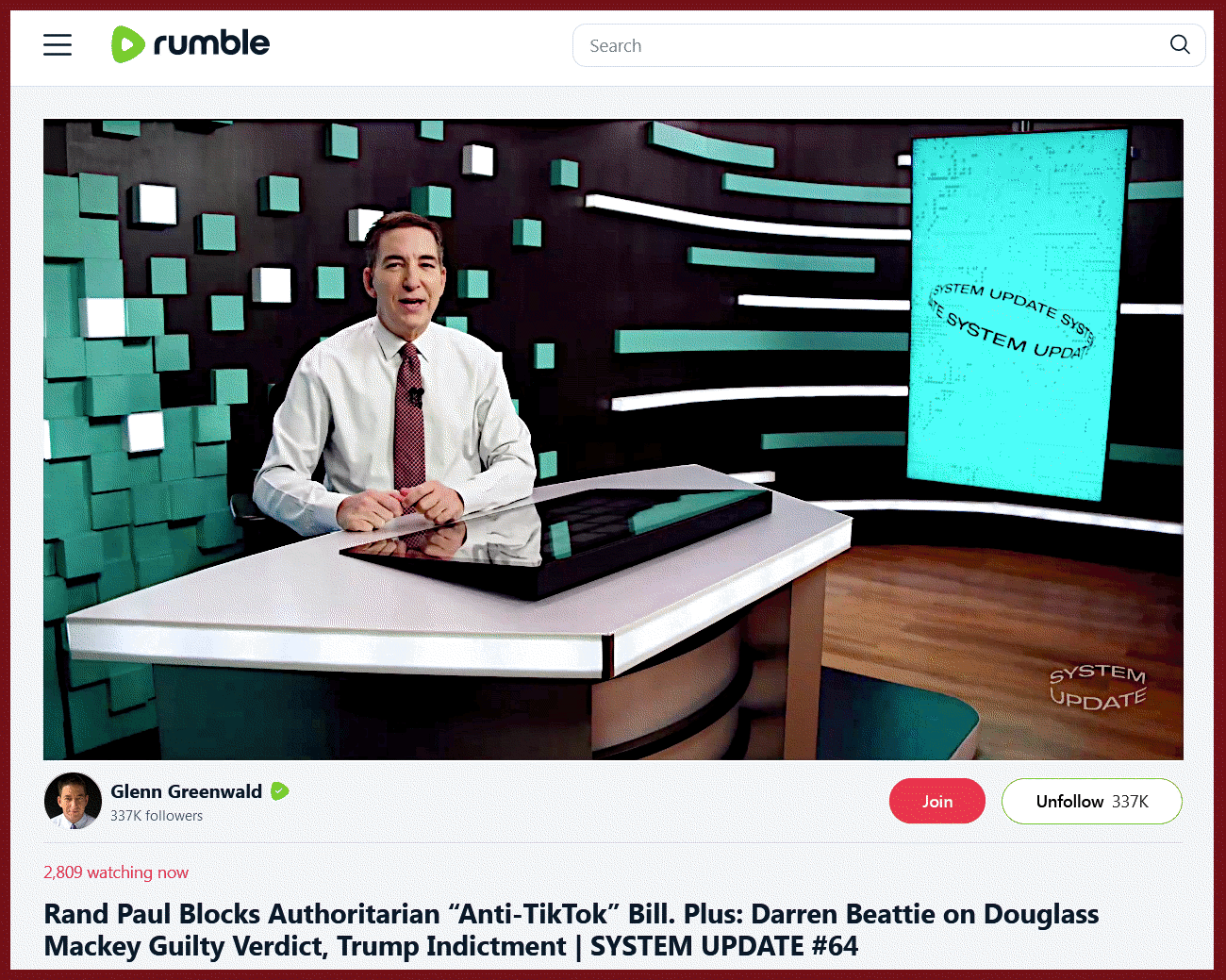The width and height of the screenshot is (1226, 980).
Task: Click the System Update video player
Action: [613, 440]
